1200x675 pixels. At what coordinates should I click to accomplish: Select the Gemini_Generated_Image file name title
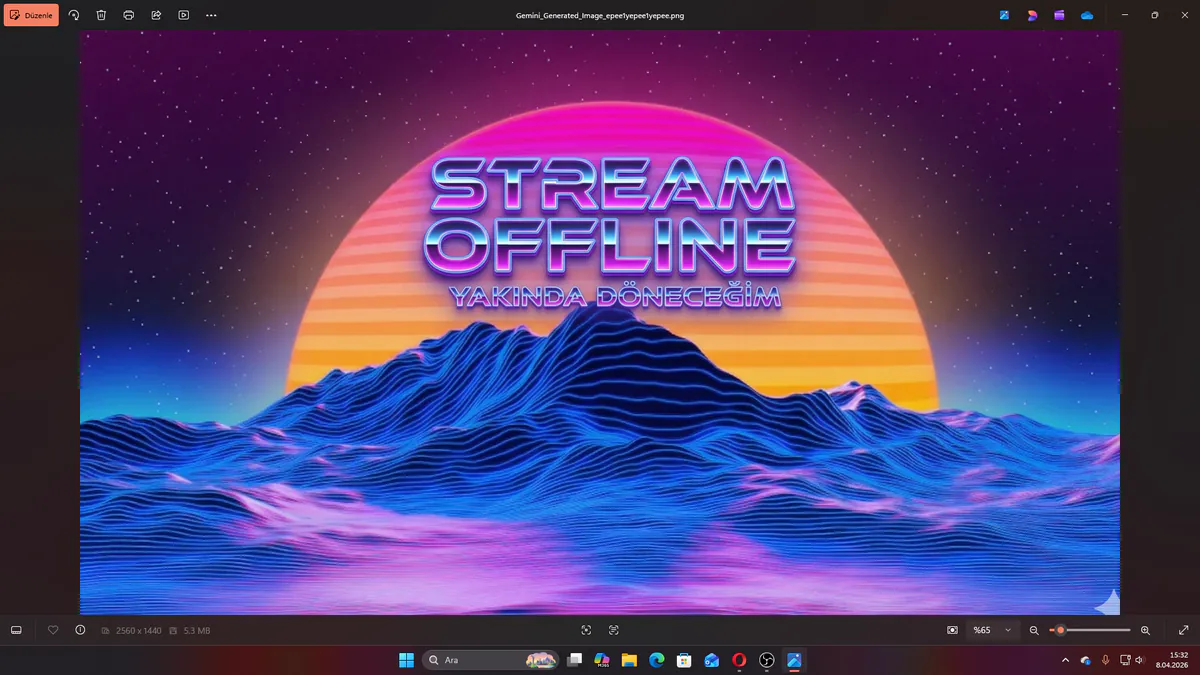600,16
